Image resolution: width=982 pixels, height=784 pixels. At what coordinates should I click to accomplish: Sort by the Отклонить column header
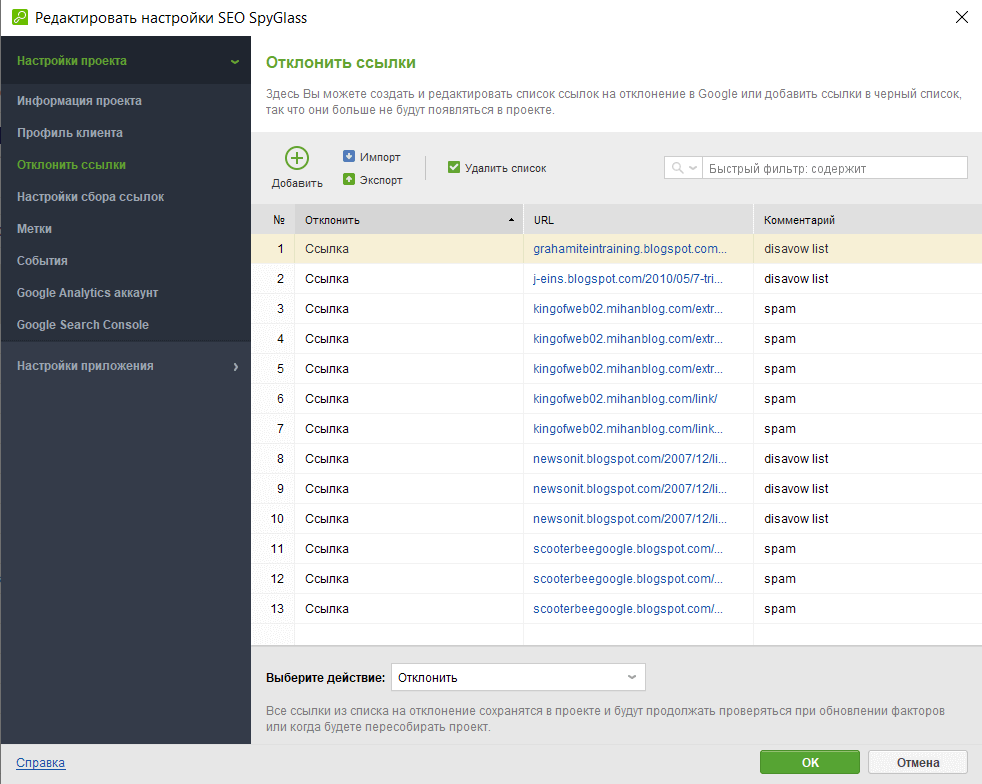click(x=409, y=220)
